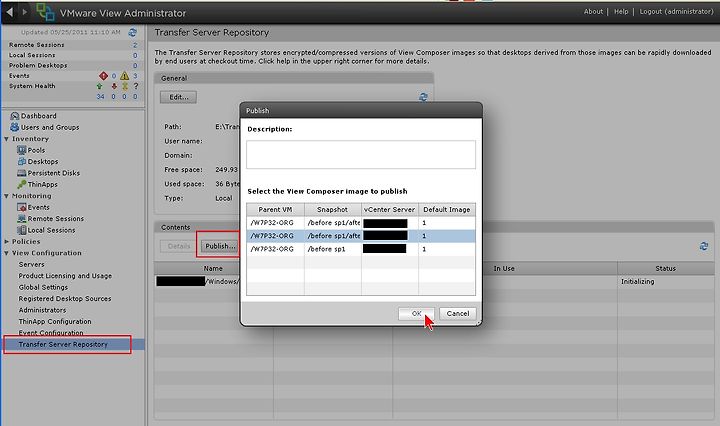
Task: Sort Contents by Name column
Action: 213,269
